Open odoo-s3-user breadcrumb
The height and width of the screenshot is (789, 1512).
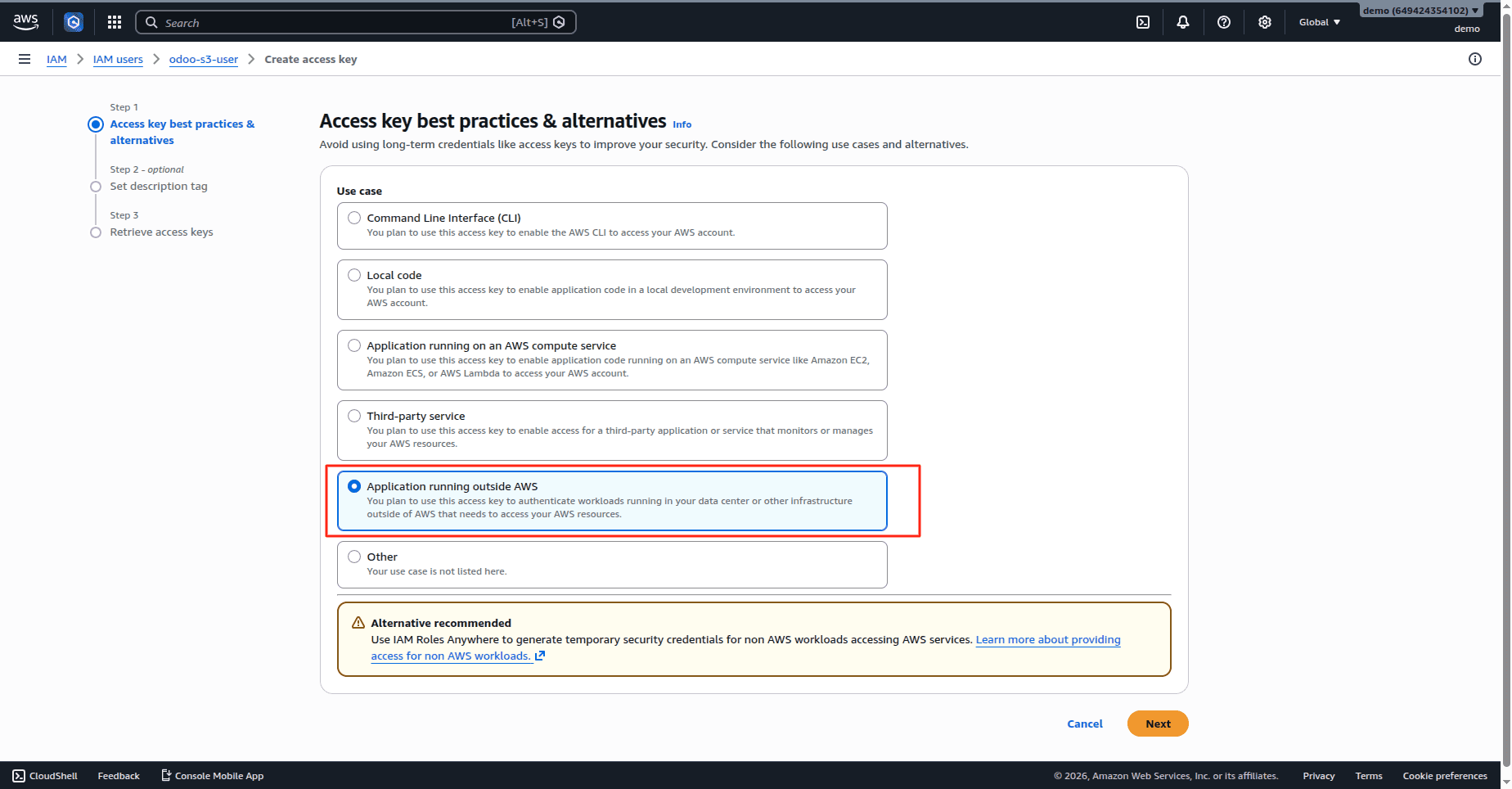(204, 59)
